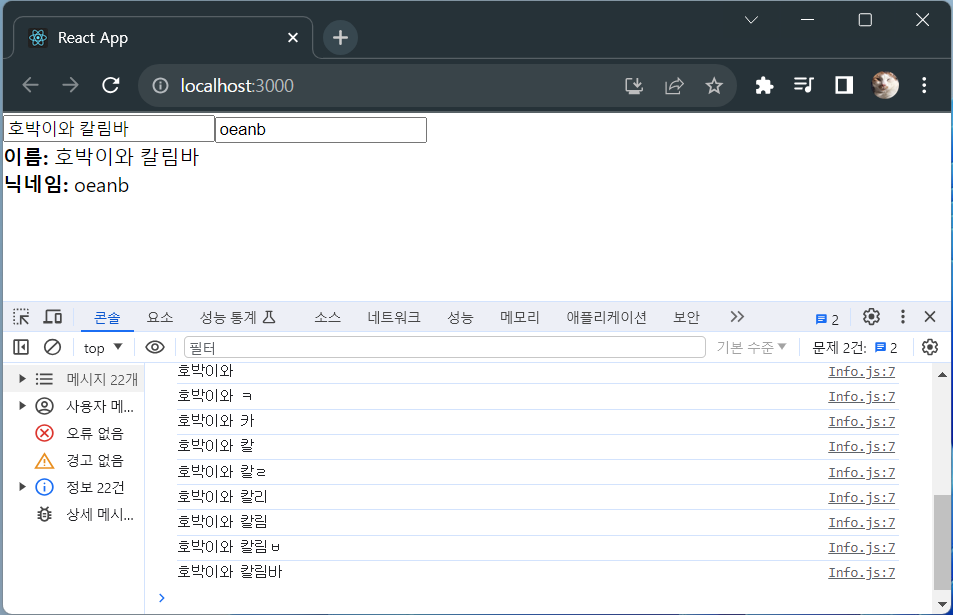Close the DevTools panel

coord(930,317)
